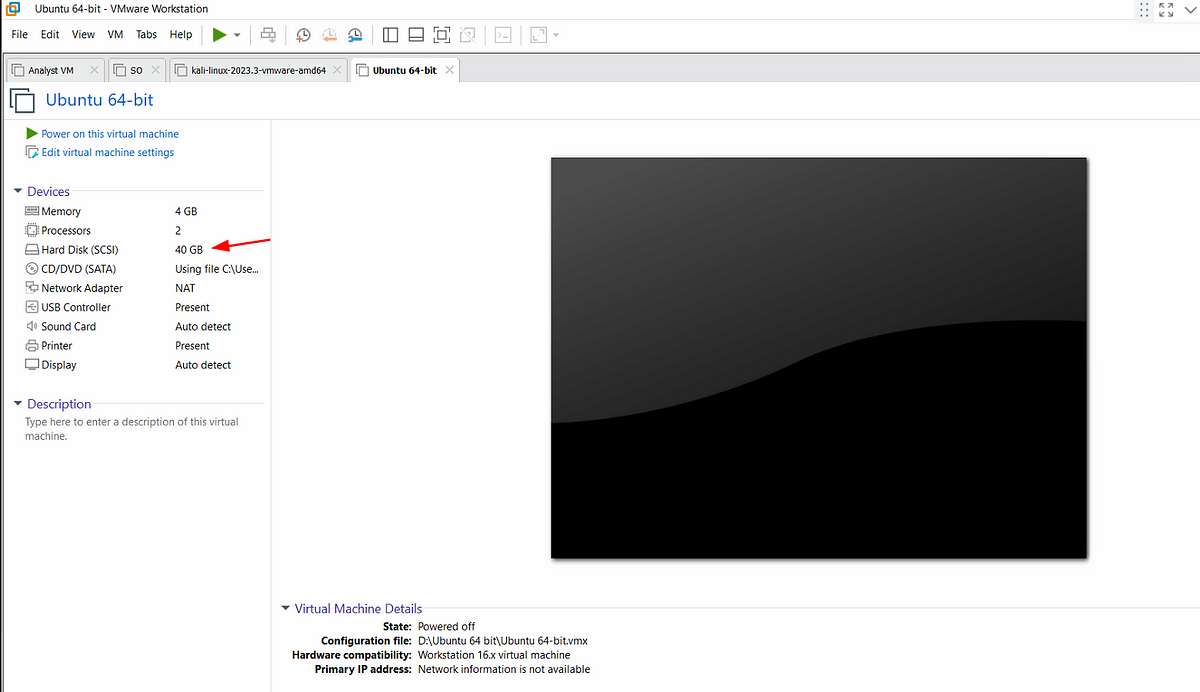Click the Network Adapter device icon

point(32,288)
